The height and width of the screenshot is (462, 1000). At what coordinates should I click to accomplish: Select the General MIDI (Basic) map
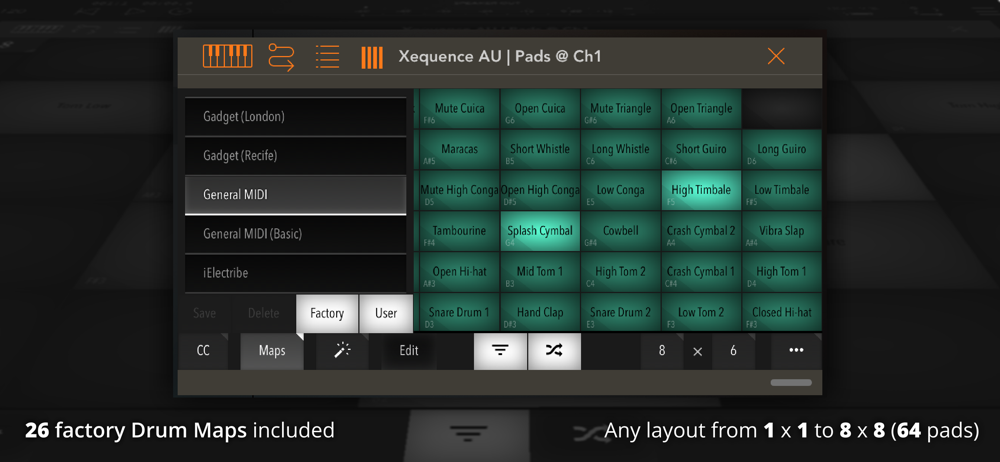pos(295,234)
